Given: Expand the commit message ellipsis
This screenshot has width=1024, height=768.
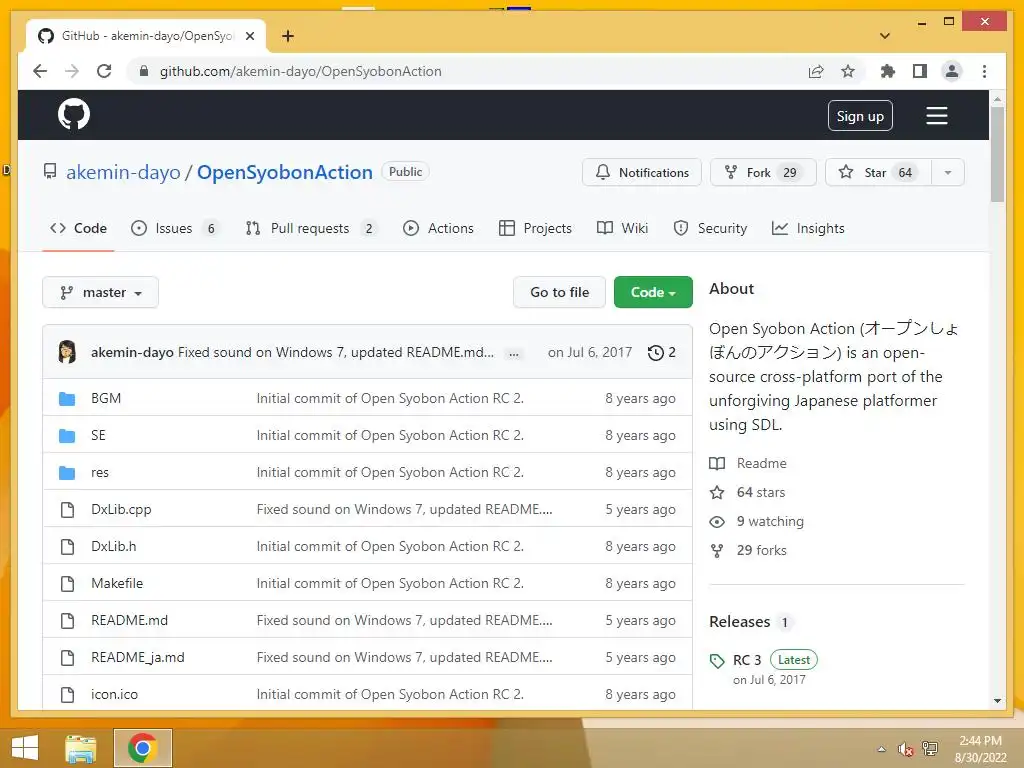Looking at the screenshot, I should click(x=514, y=353).
